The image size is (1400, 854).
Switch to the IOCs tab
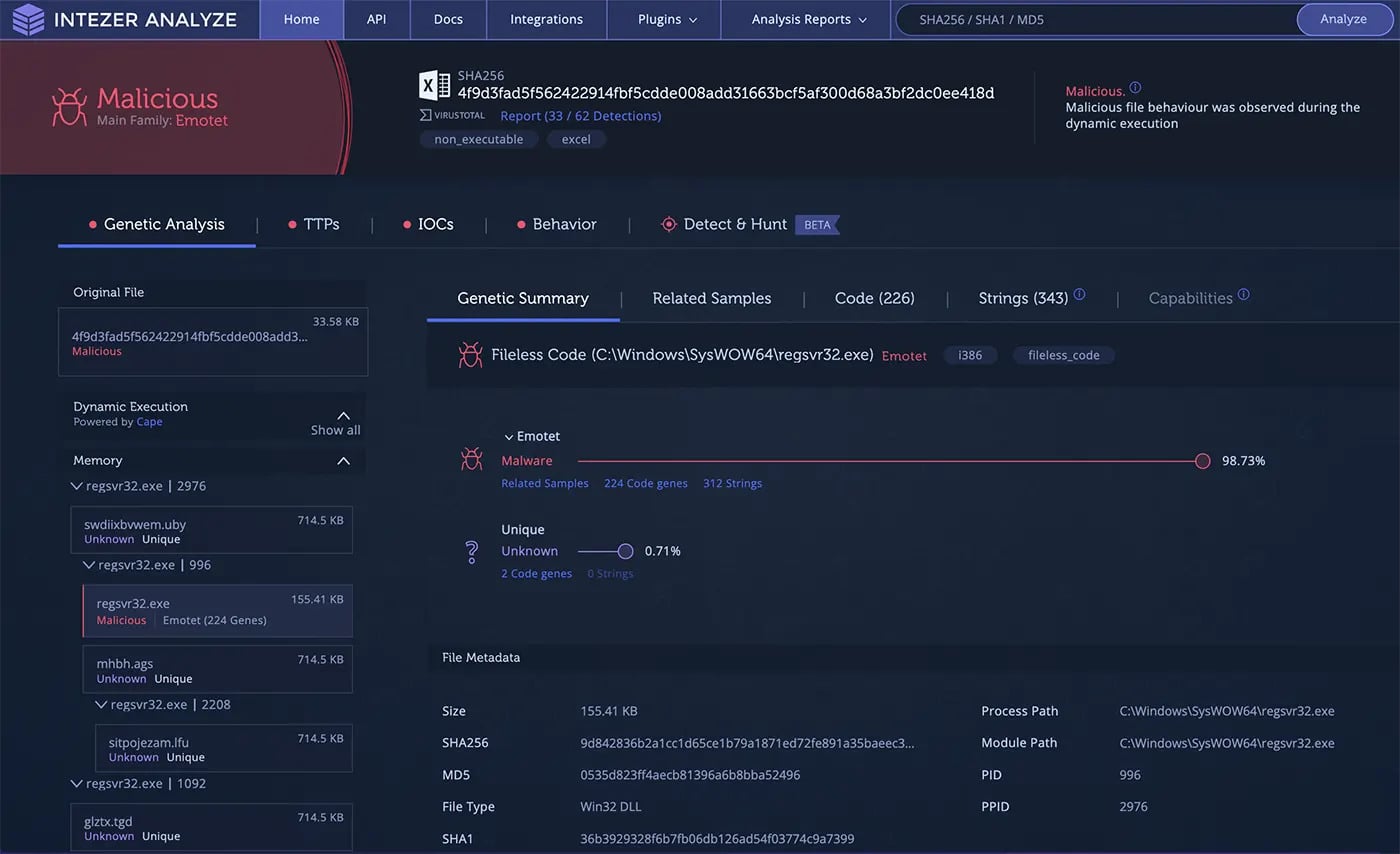(x=428, y=224)
